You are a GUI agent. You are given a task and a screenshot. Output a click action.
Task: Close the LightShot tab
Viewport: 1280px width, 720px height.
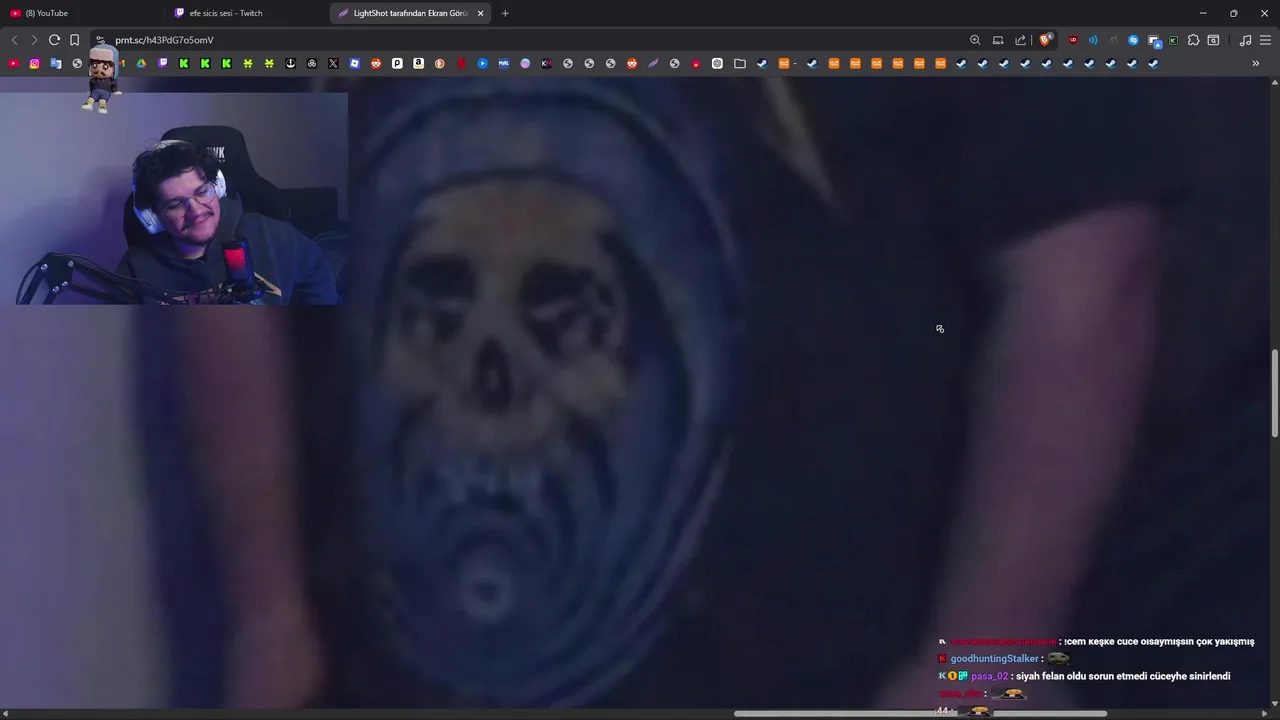pos(481,13)
